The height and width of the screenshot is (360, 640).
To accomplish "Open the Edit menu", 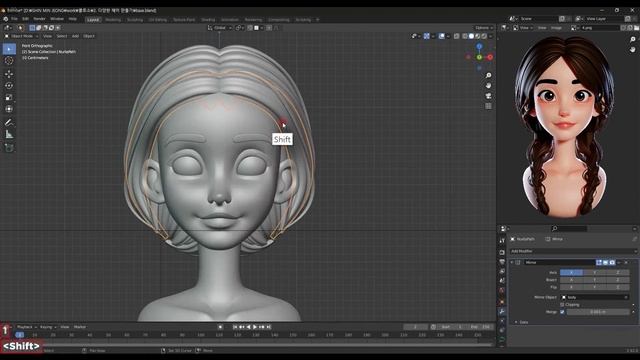I will (x=25, y=19).
